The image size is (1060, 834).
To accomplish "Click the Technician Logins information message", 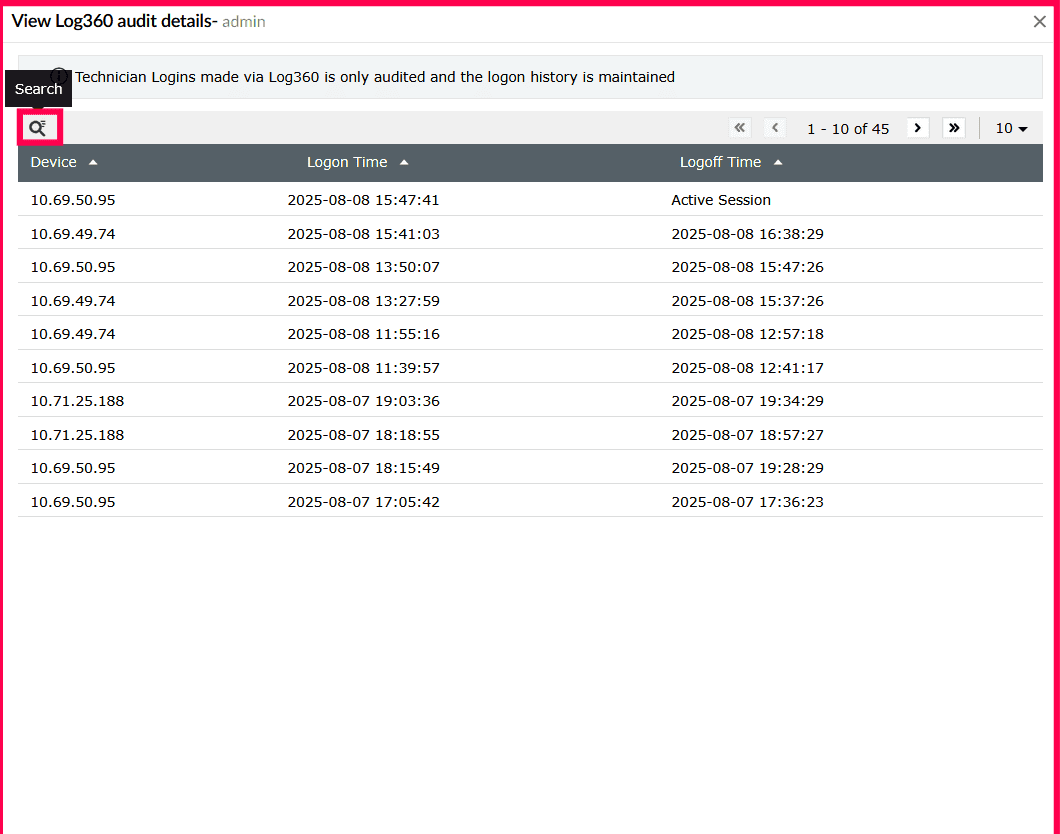I will click(x=375, y=77).
